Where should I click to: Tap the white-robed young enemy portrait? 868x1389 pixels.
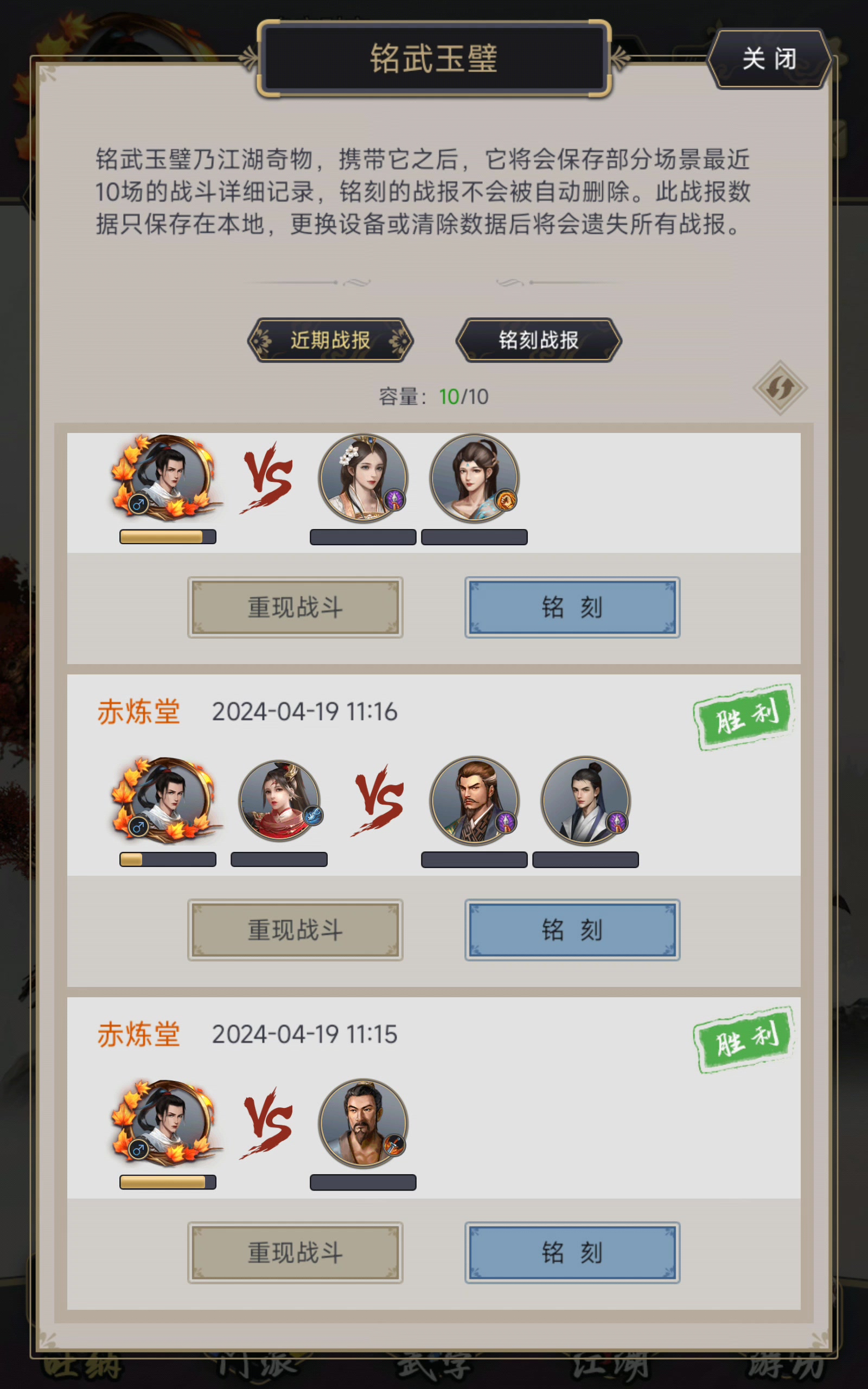585,801
